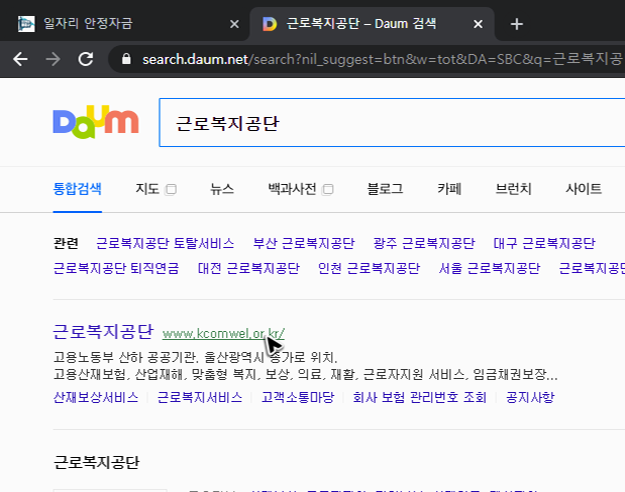Click the browser forward arrow
This screenshot has width=625, height=492.
pyautogui.click(x=53, y=59)
